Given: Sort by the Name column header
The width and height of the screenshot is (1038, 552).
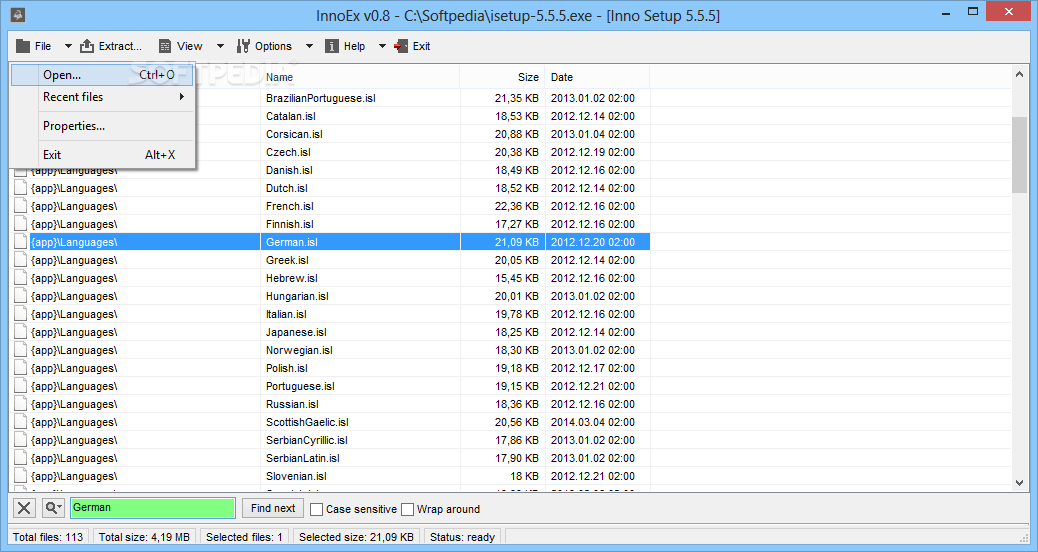Looking at the screenshot, I should click(360, 77).
